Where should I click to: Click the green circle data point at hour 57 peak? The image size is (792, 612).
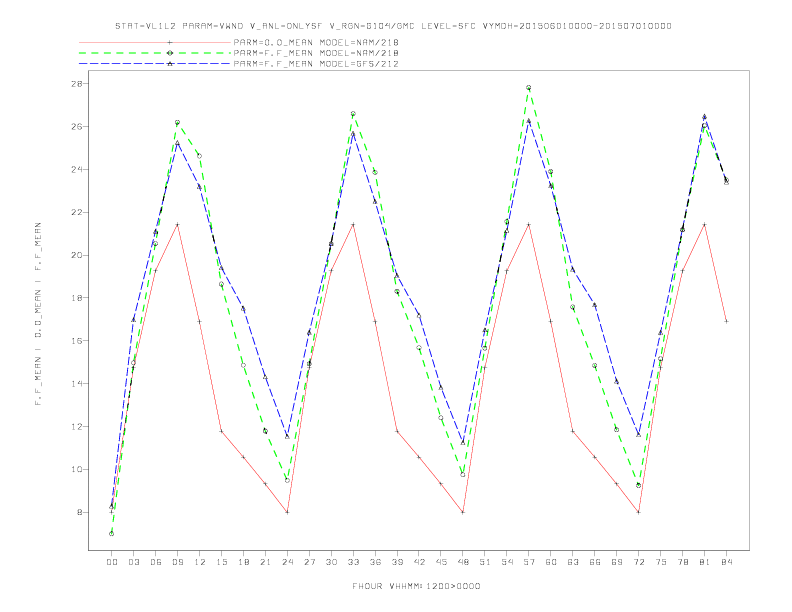529,87
